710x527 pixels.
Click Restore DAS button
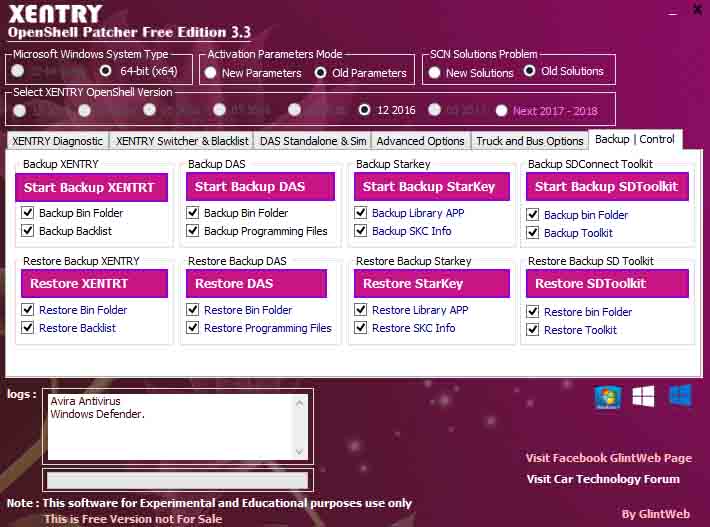[x=256, y=283]
